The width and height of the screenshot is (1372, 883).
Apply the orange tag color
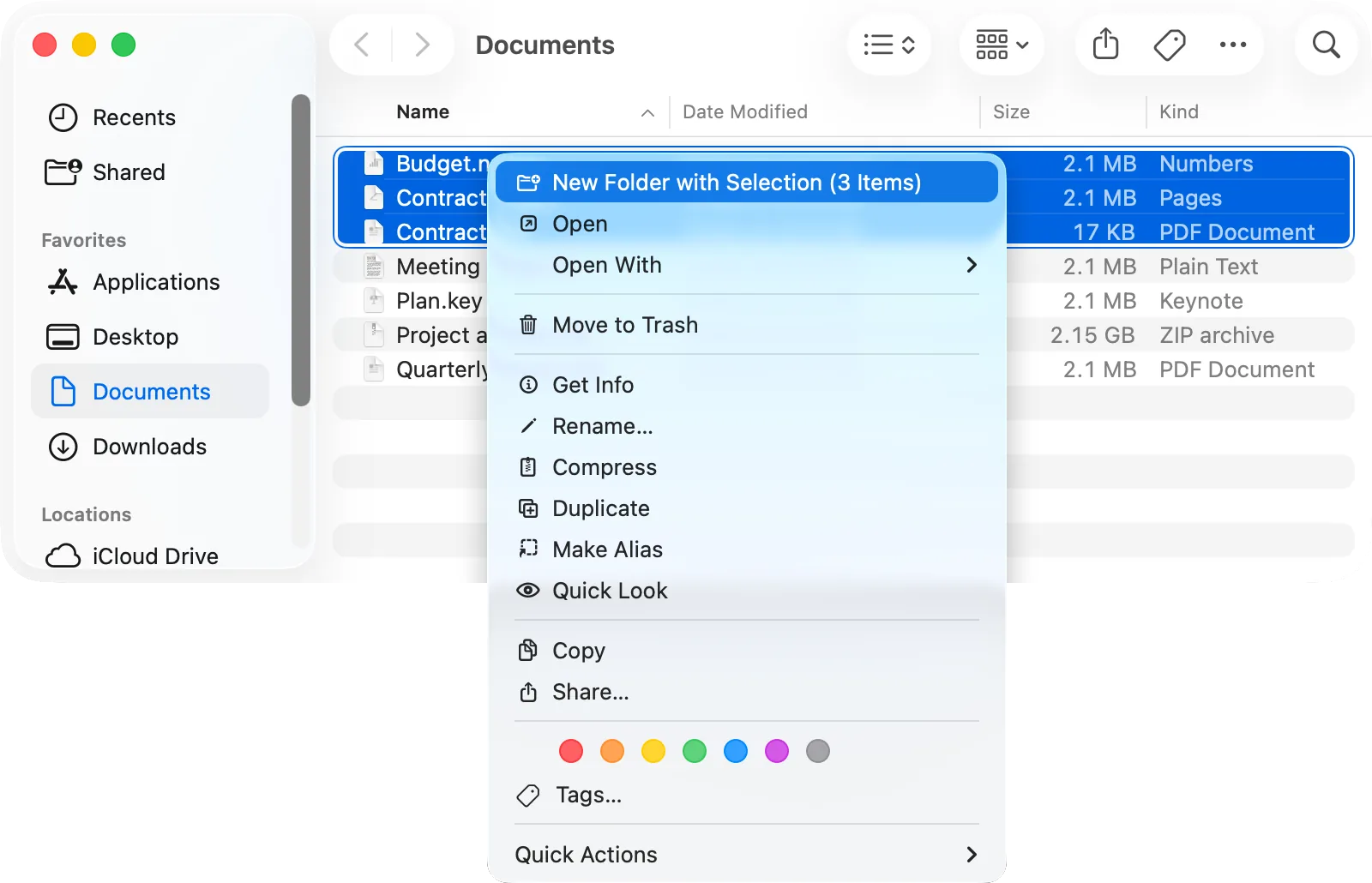[x=612, y=751]
